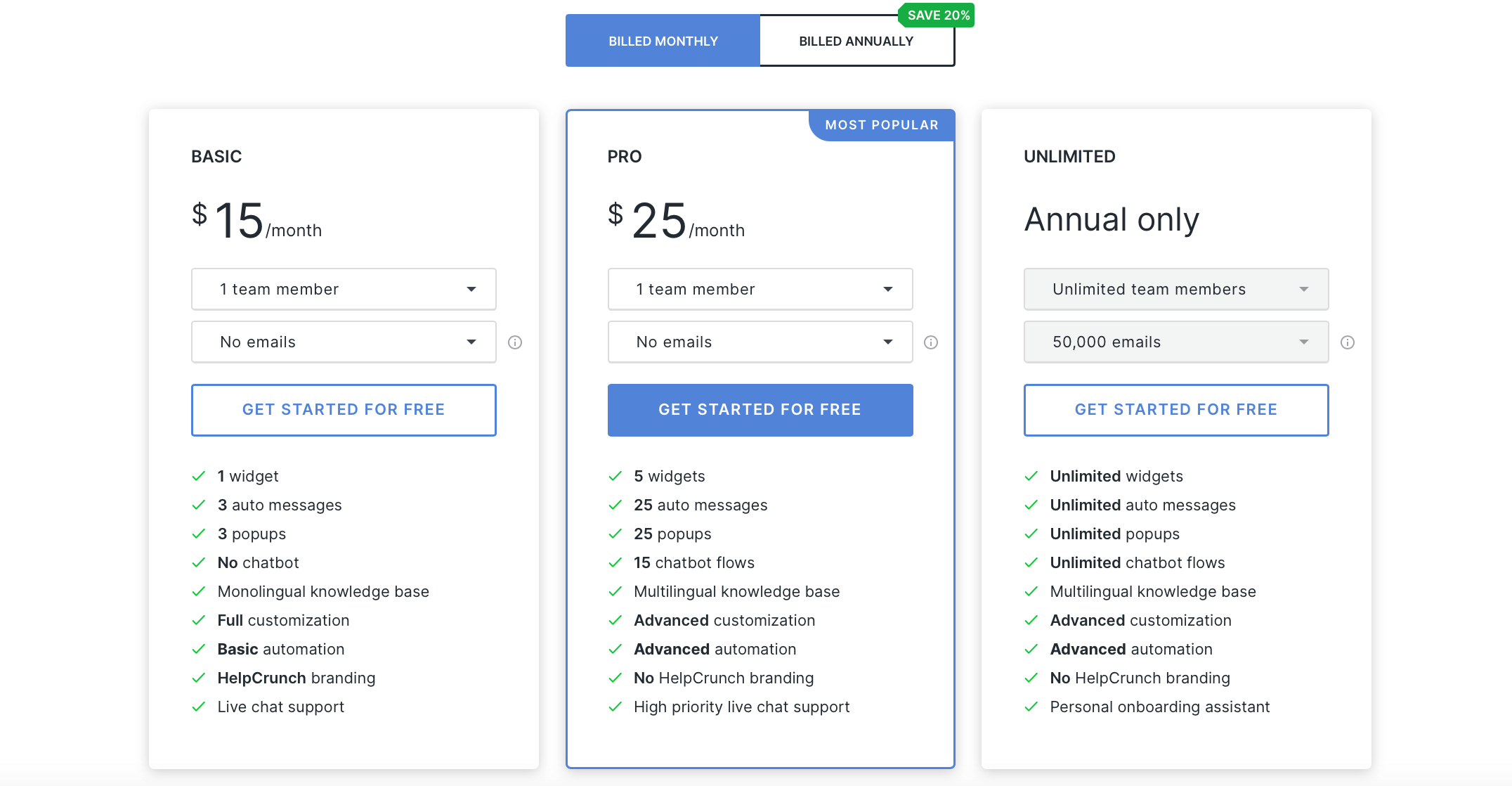
Task: Click info icon next to Basic emails
Action: tap(515, 342)
